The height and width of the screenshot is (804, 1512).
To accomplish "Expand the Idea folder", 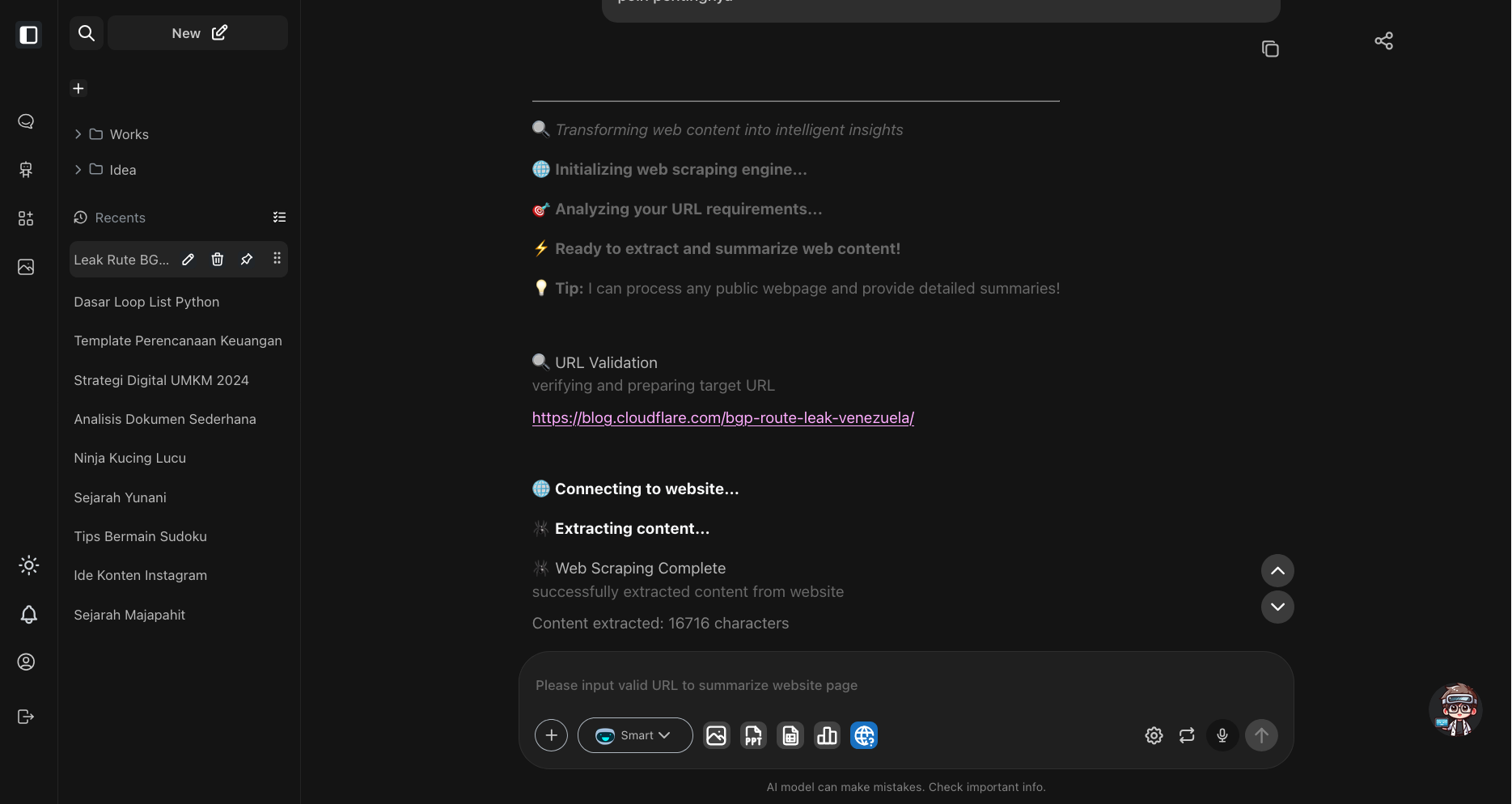I will tap(78, 170).
